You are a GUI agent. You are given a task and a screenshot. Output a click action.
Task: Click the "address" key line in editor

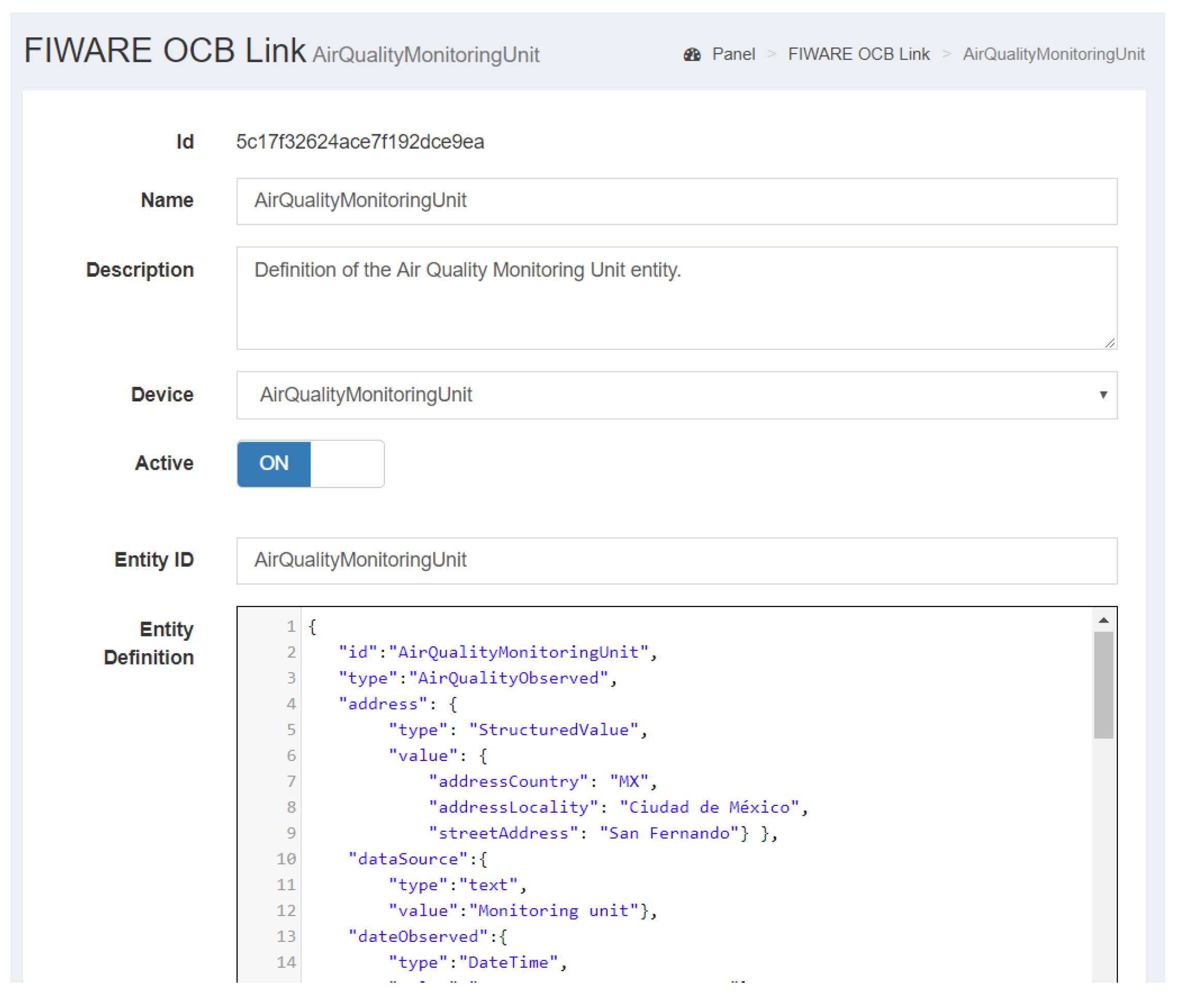398,704
